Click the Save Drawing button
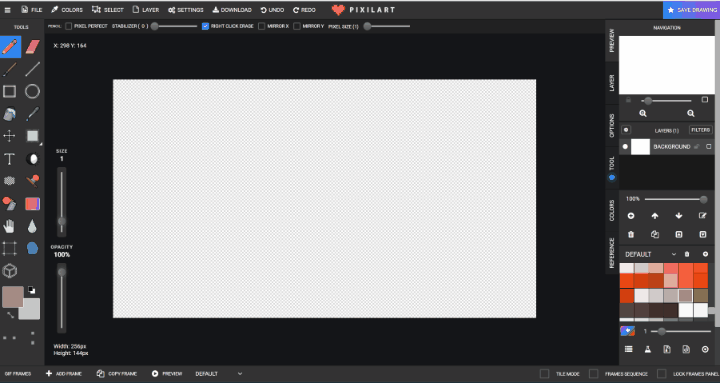720x383 pixels. [692, 10]
